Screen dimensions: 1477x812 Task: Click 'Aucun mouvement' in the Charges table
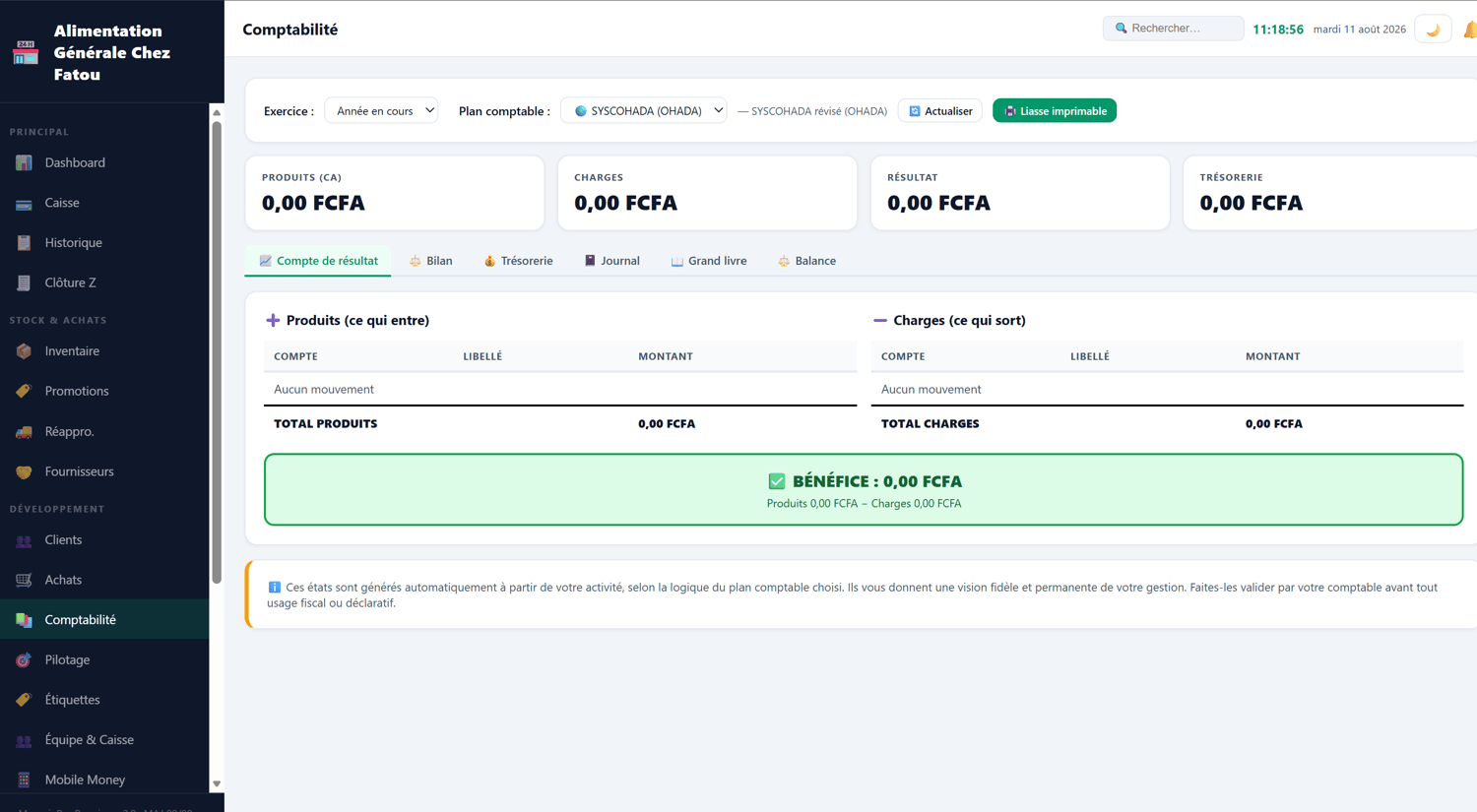tap(931, 390)
